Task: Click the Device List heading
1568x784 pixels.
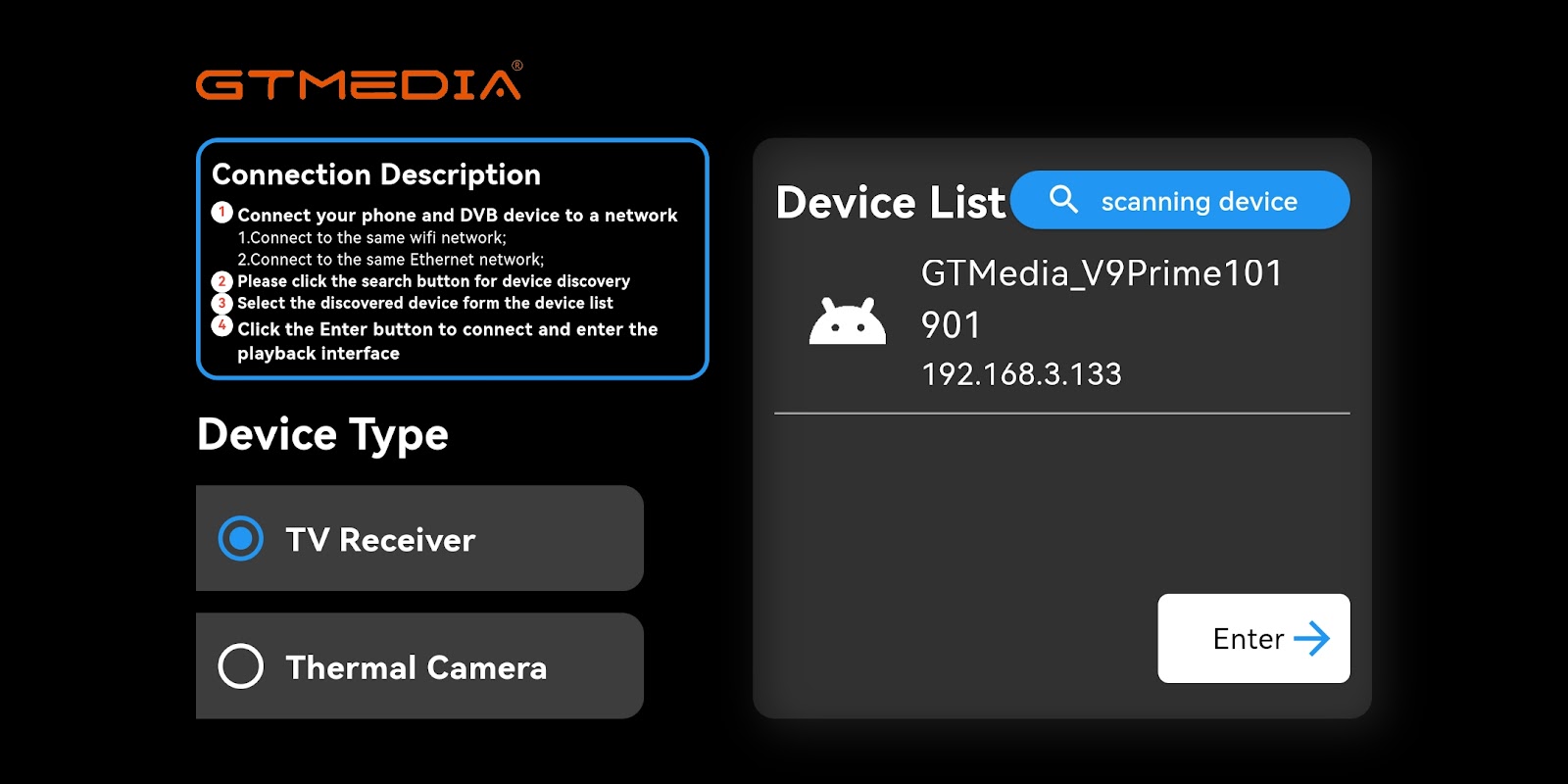Action: click(x=891, y=203)
